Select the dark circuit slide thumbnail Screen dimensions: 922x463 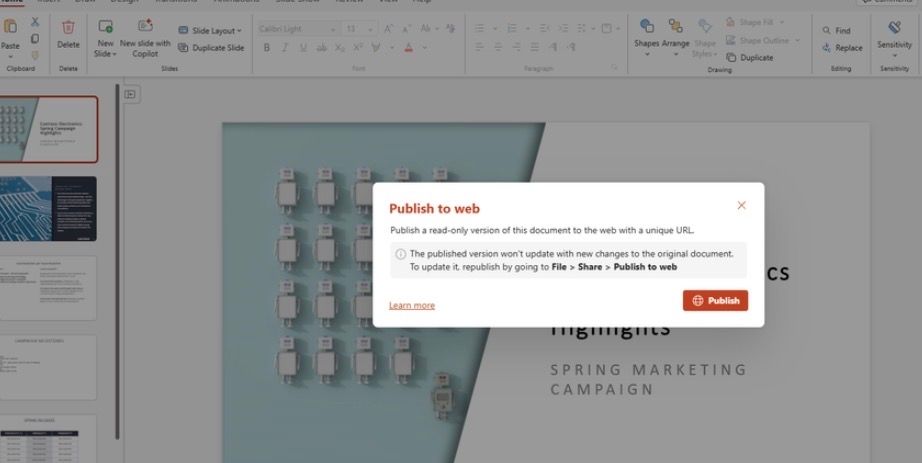point(48,209)
